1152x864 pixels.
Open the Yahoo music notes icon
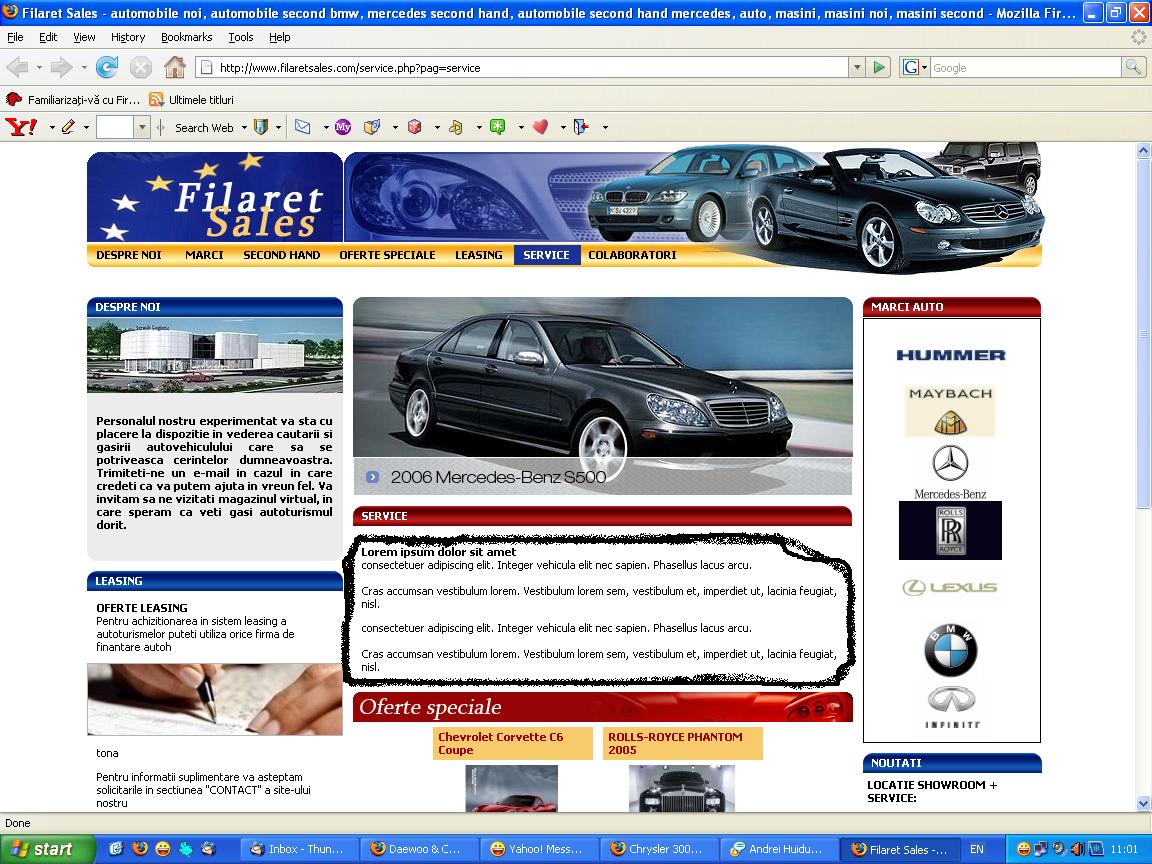click(456, 127)
